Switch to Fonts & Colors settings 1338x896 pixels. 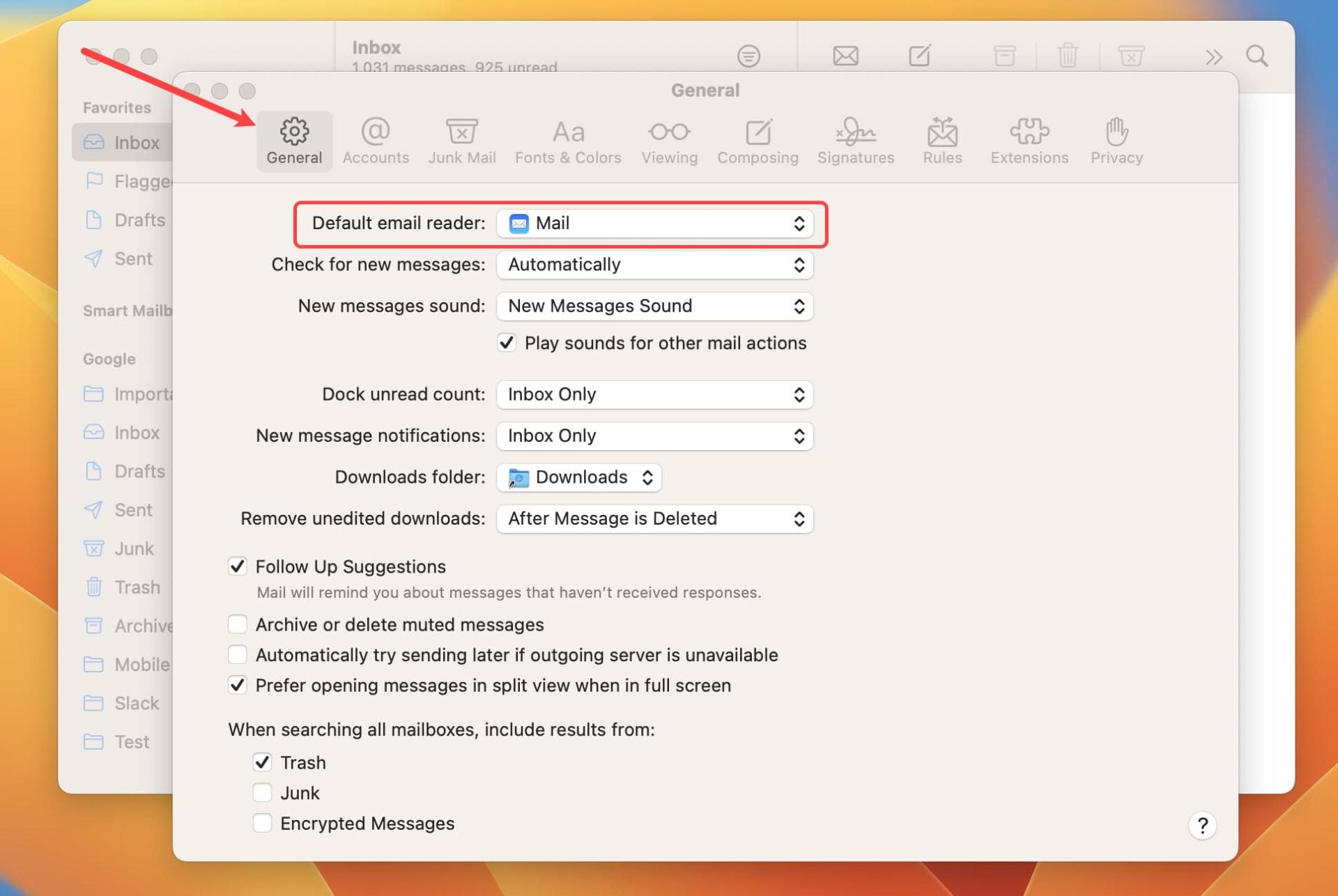click(x=568, y=141)
